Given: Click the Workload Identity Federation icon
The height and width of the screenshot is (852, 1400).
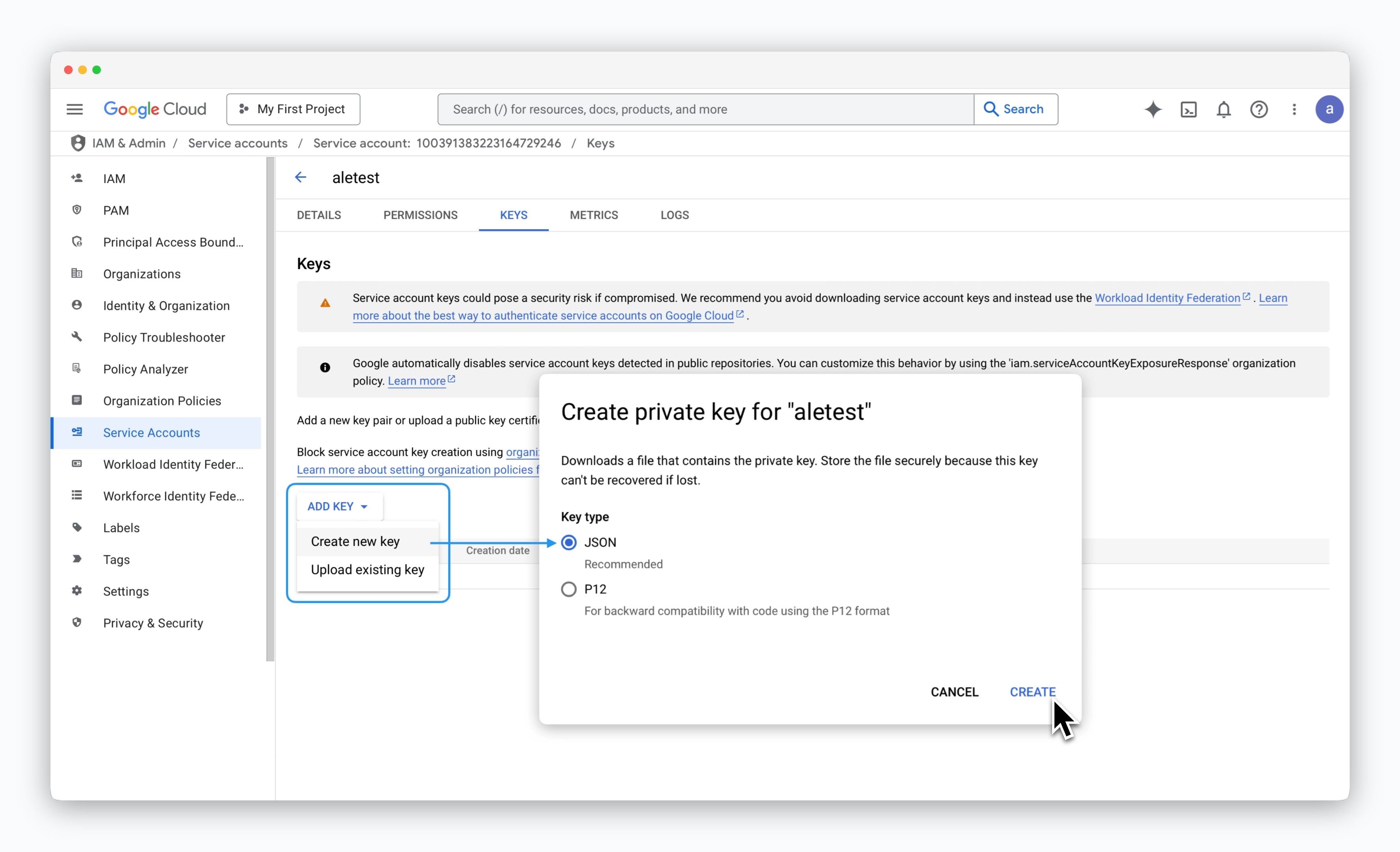Looking at the screenshot, I should point(77,464).
